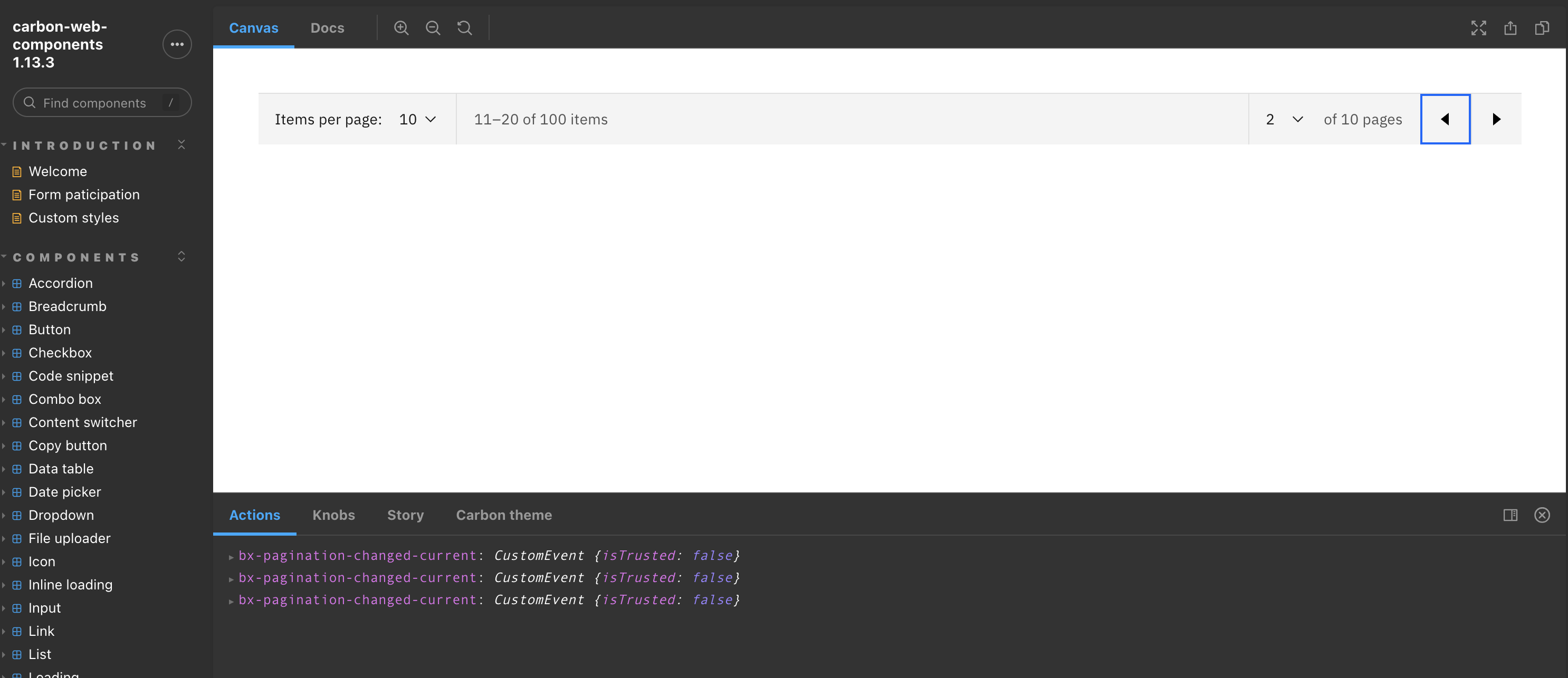1568x678 pixels.
Task: Click the next page arrow in pagination
Action: click(x=1496, y=119)
